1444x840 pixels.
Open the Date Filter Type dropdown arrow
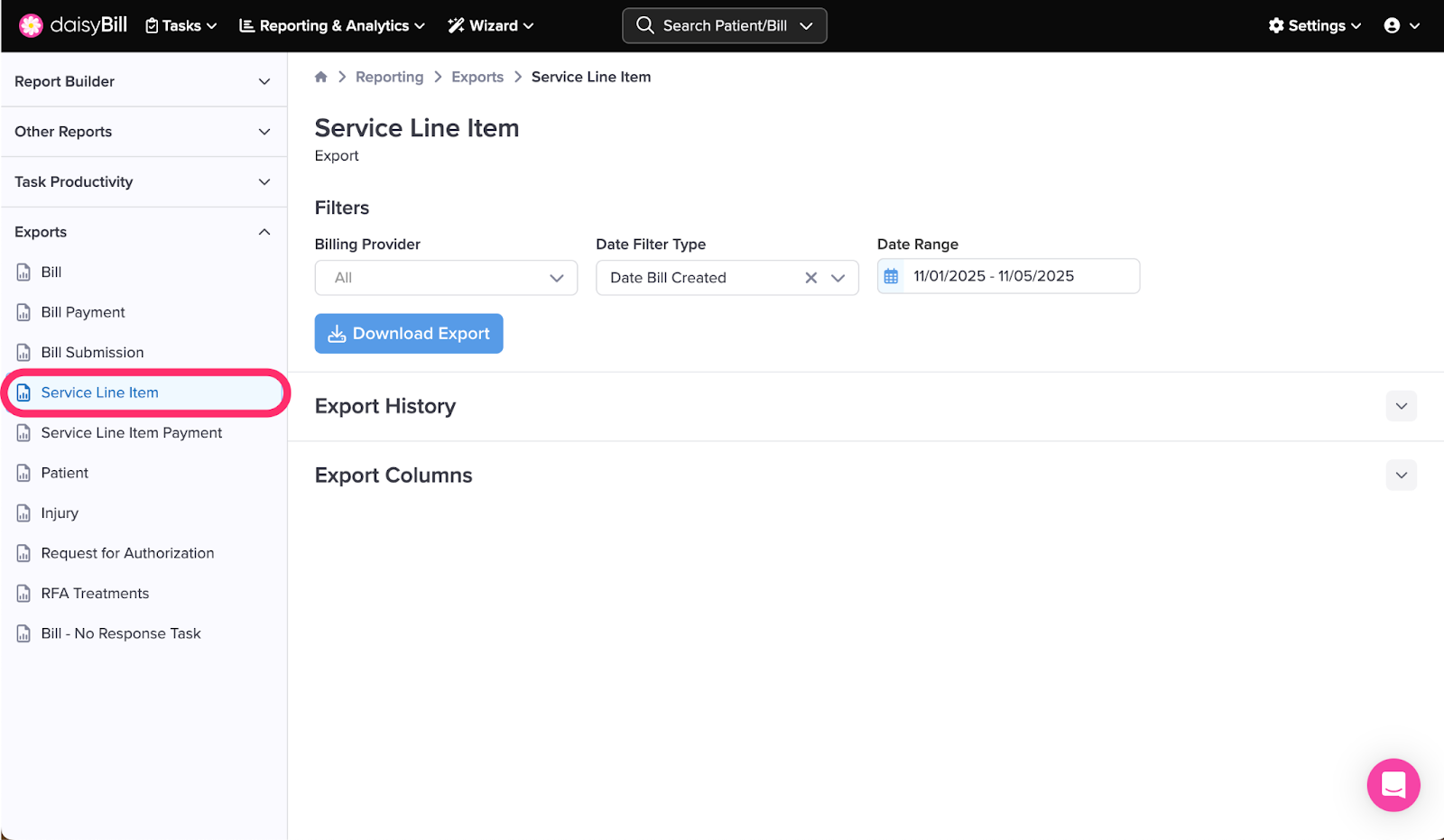tap(838, 278)
